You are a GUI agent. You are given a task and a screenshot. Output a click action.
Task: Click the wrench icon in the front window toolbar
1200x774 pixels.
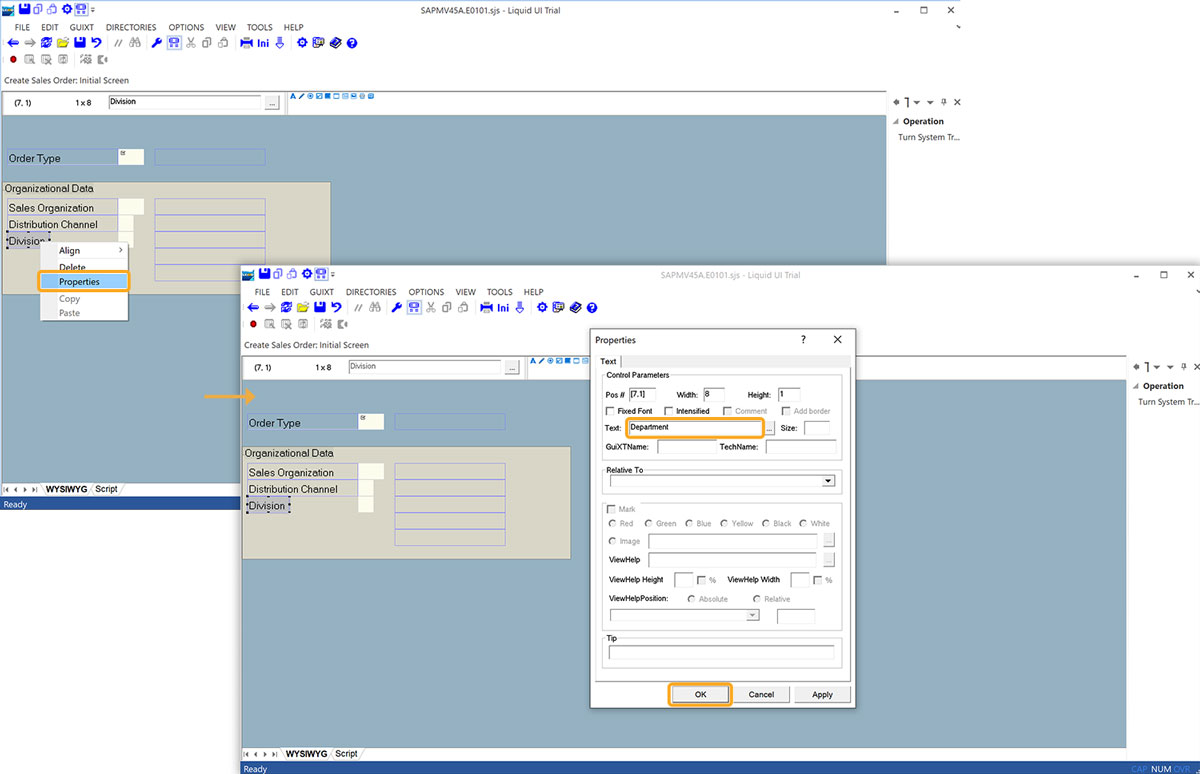tap(397, 308)
